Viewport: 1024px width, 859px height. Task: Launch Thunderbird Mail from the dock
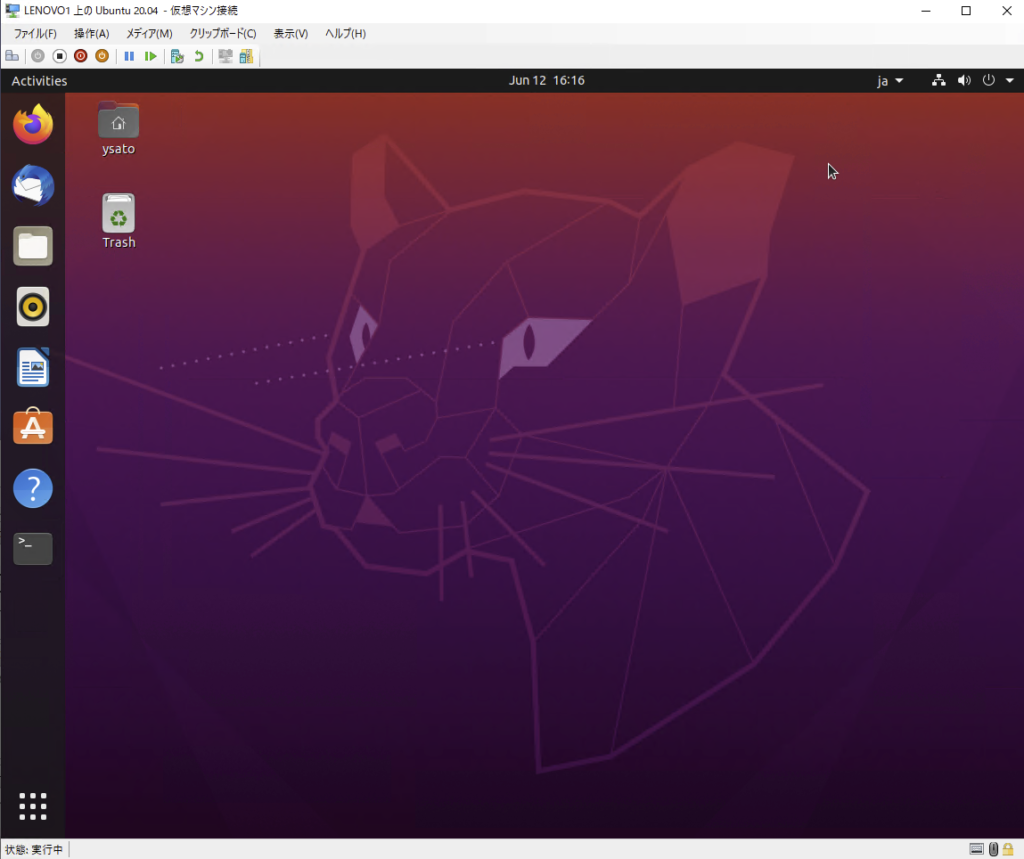pyautogui.click(x=33, y=186)
